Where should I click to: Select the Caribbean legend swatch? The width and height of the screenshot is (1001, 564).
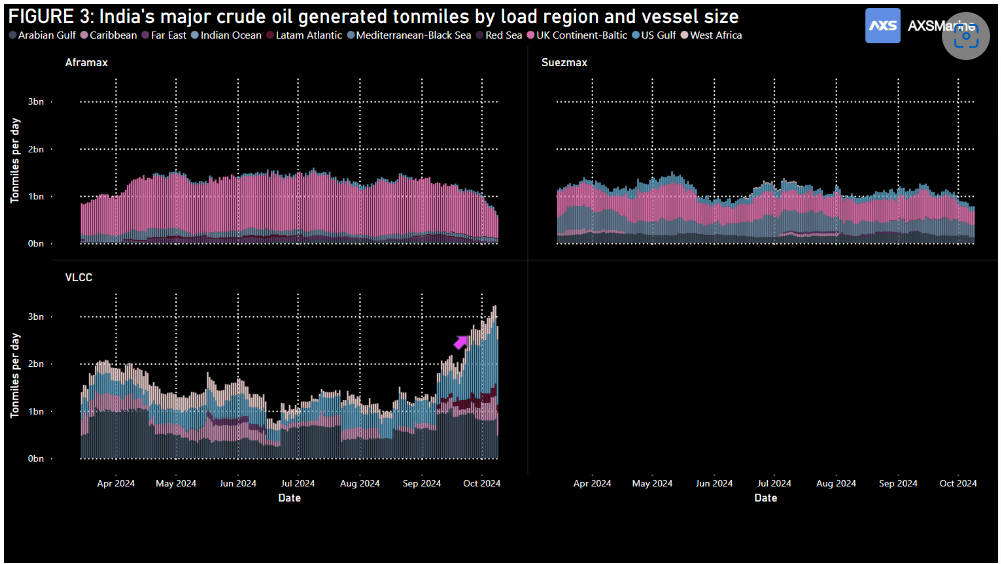84,36
